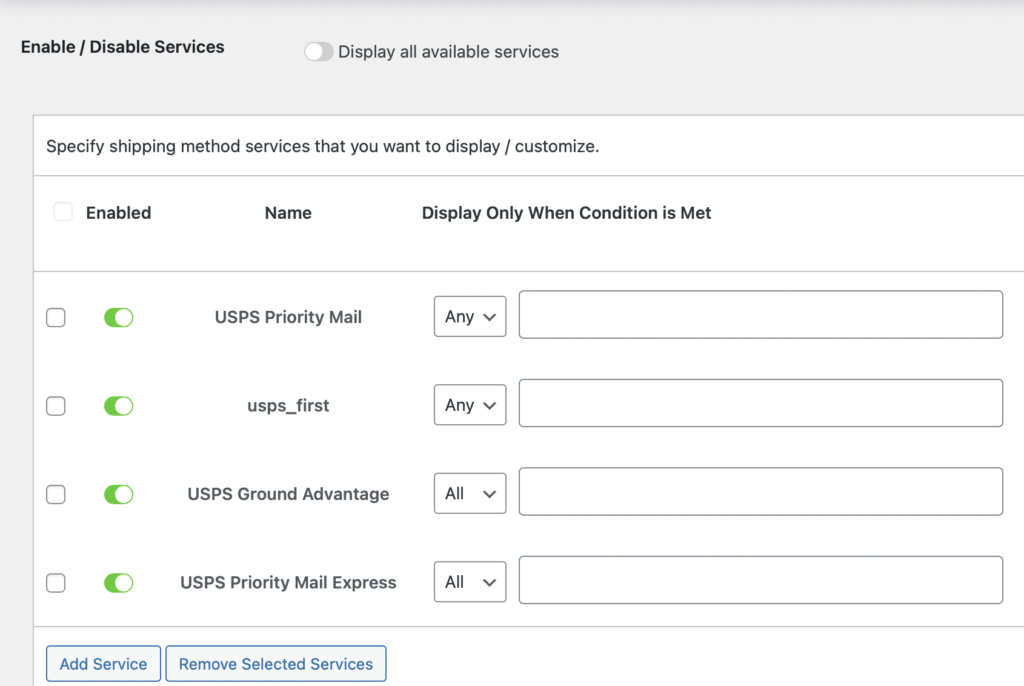Open the Any dropdown for usps_first
This screenshot has height=686, width=1024.
[x=470, y=406]
